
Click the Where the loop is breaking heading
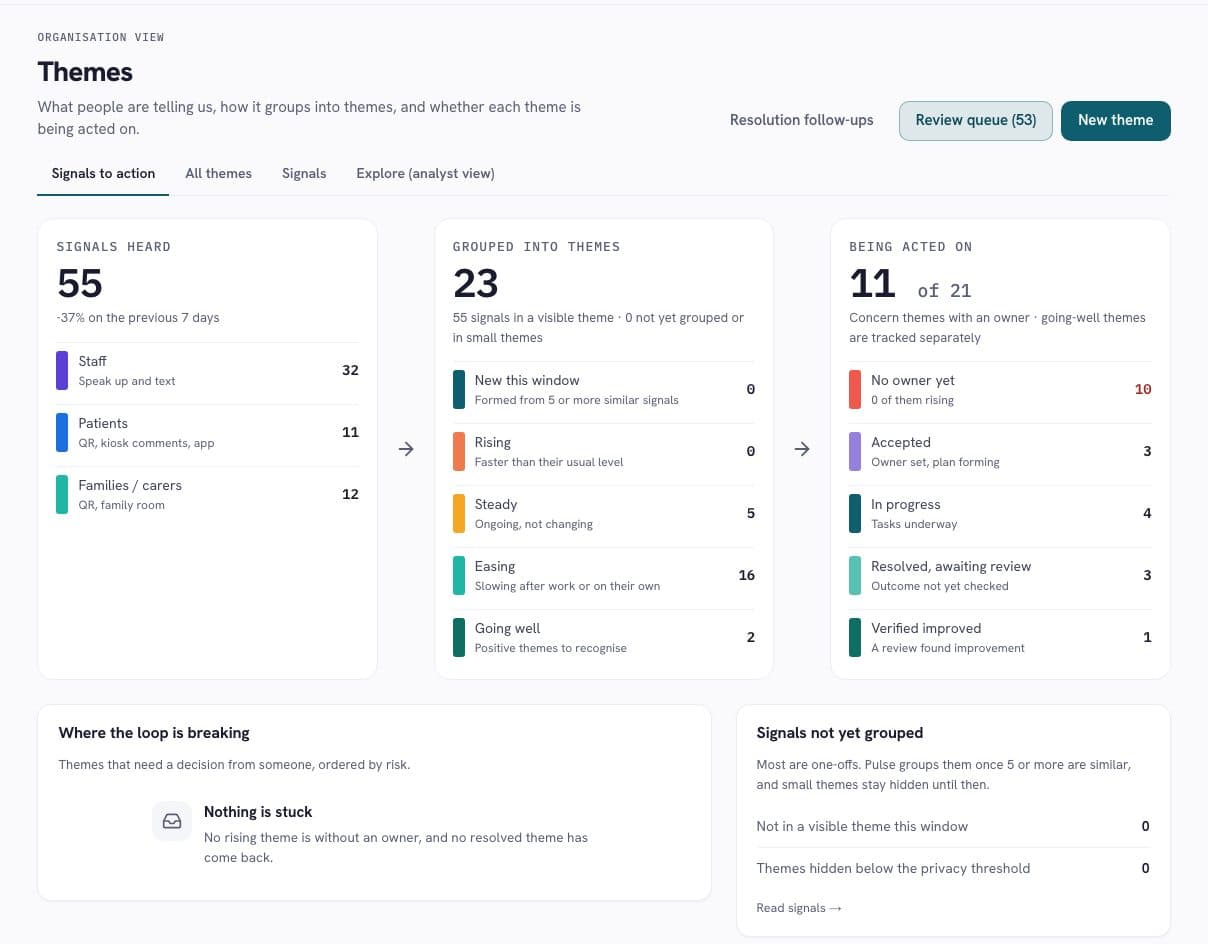click(154, 733)
